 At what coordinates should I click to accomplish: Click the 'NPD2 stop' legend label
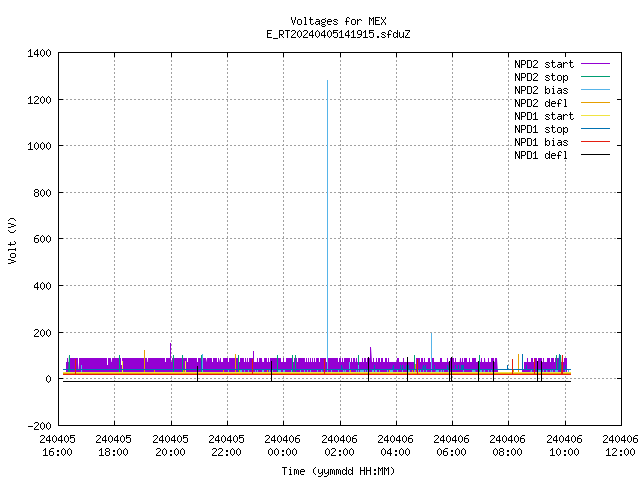(x=541, y=77)
